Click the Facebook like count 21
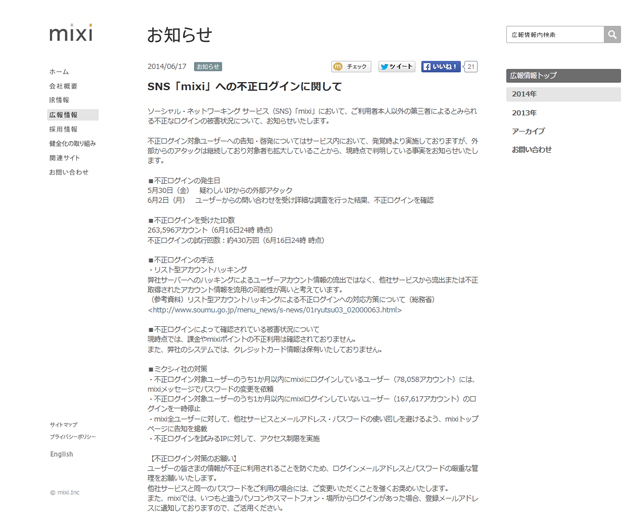 pyautogui.click(x=471, y=67)
